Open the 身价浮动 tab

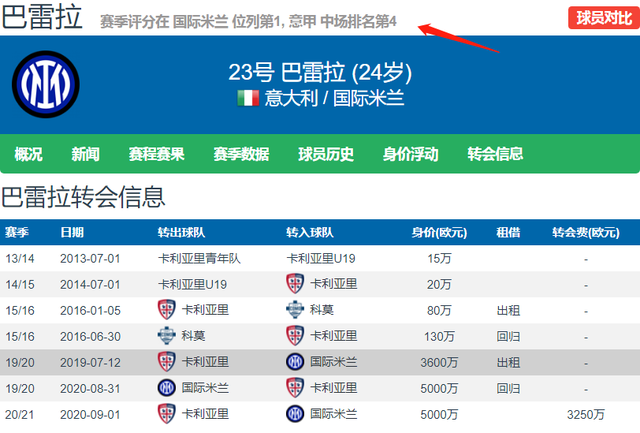(411, 154)
